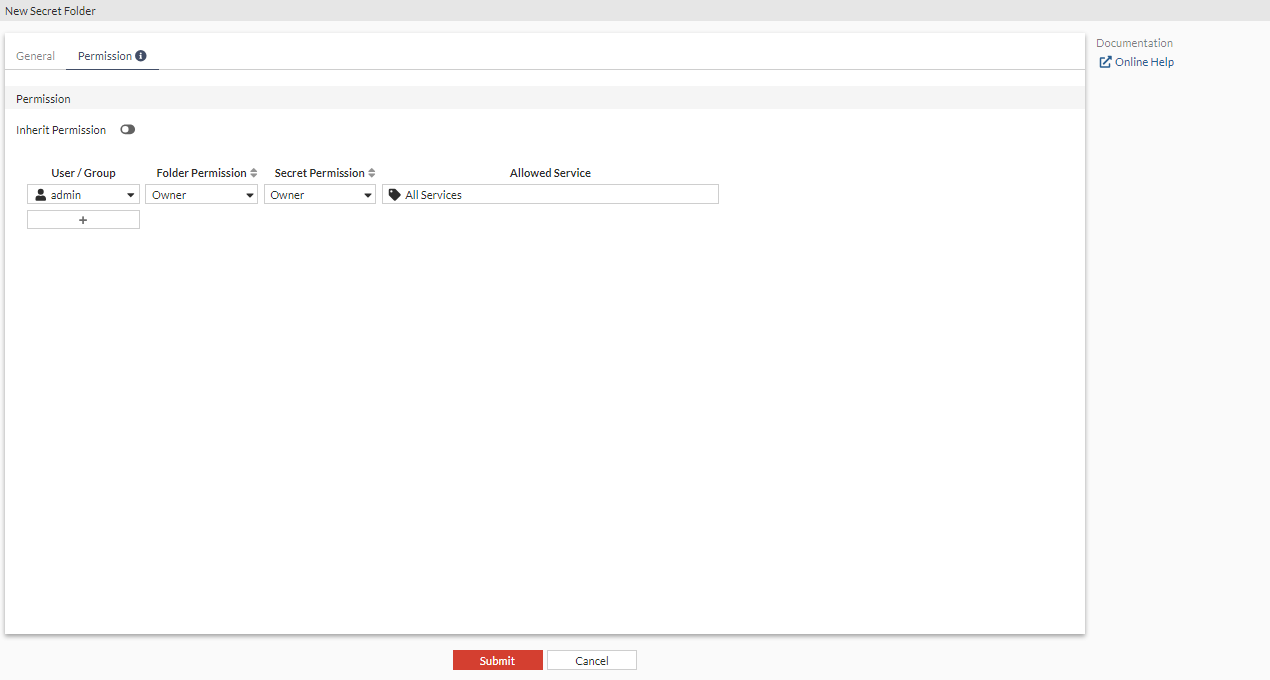Click the Allowed Service column header
The image size is (1270, 680).
click(x=550, y=173)
